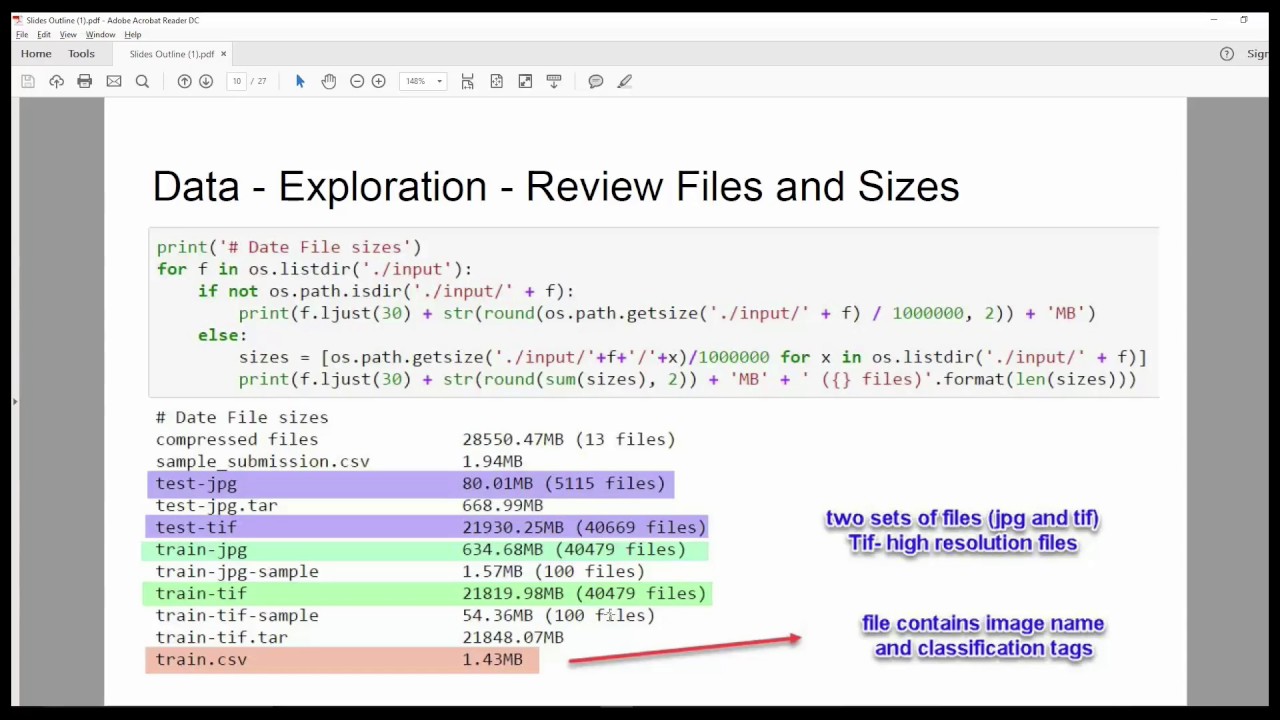Click the page number field showing 10
The height and width of the screenshot is (720, 1280).
pos(237,81)
